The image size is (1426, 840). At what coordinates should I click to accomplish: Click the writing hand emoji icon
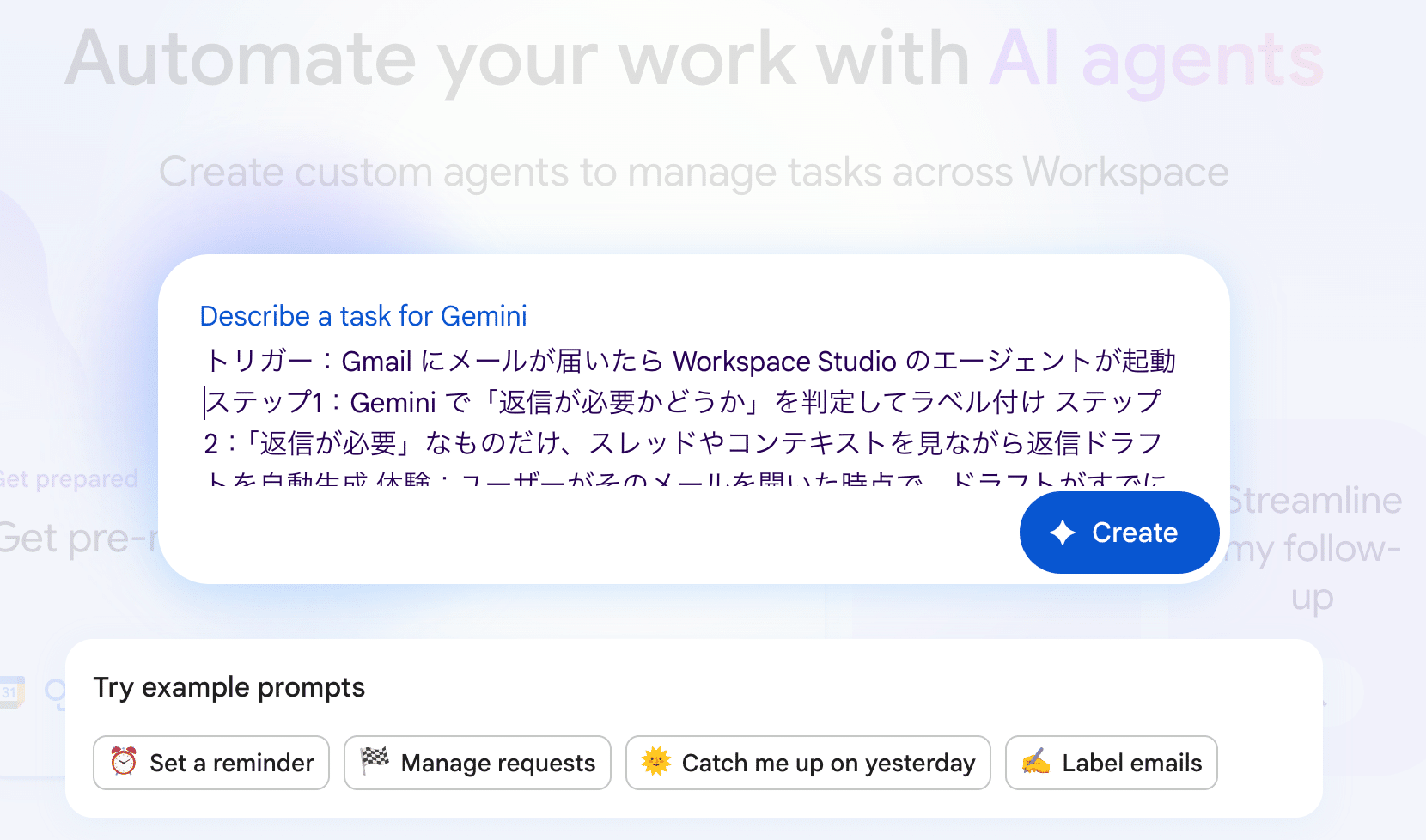(1036, 762)
